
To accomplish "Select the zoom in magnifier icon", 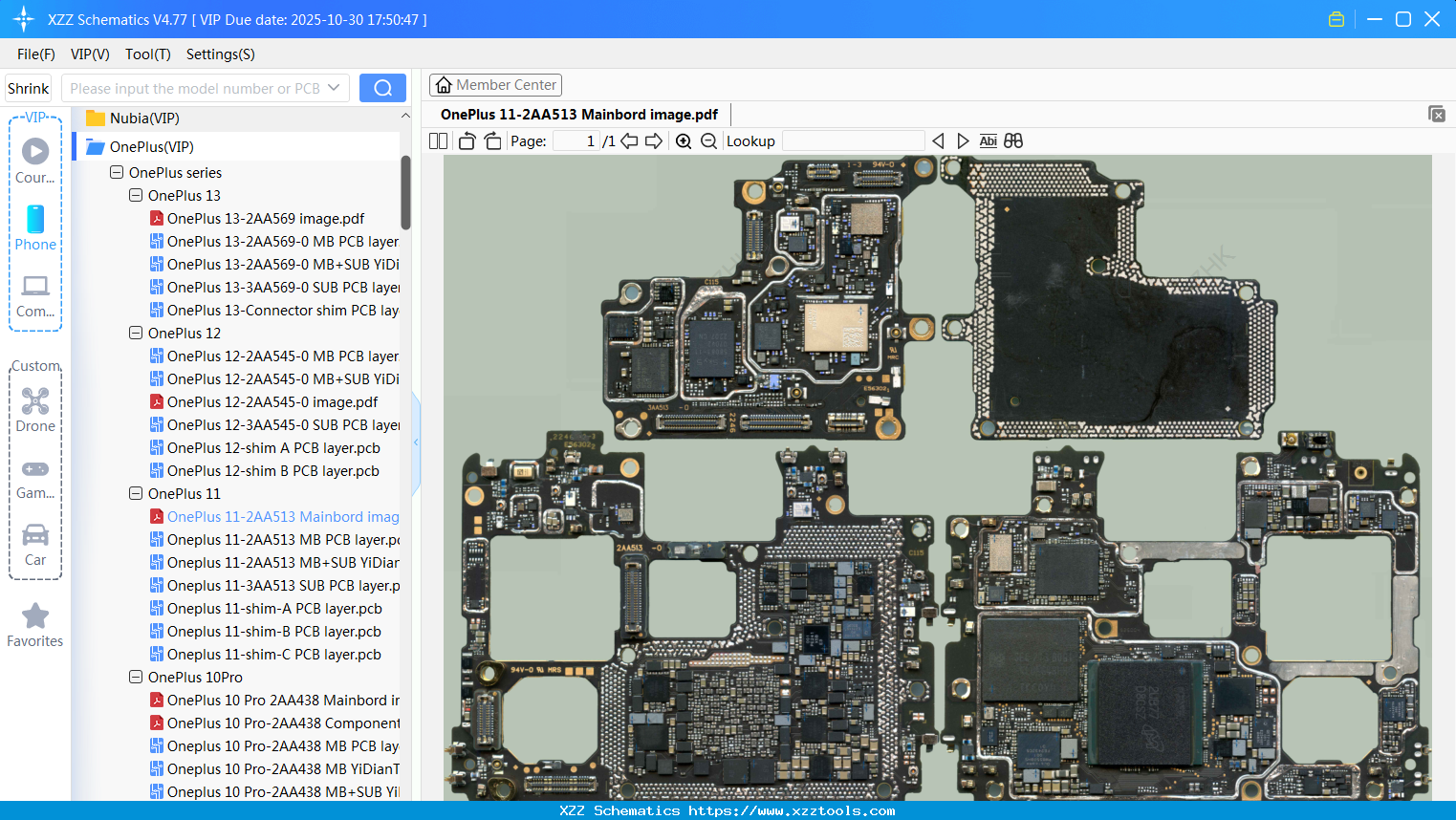I will coord(684,140).
